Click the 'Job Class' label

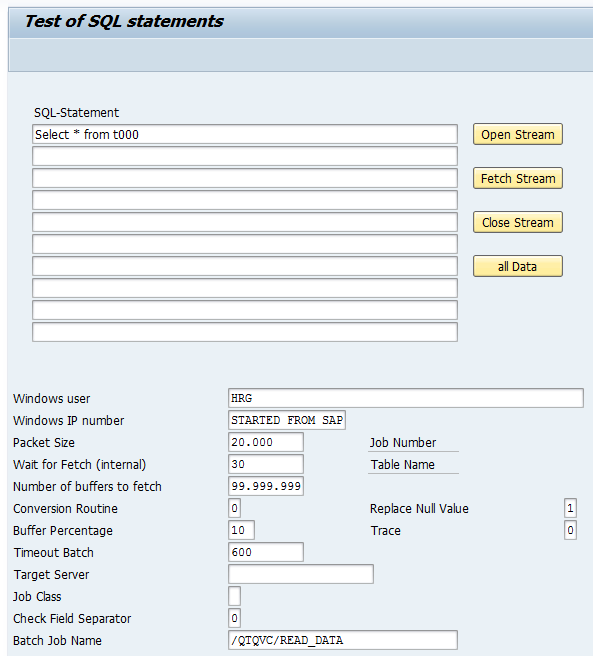pos(37,597)
